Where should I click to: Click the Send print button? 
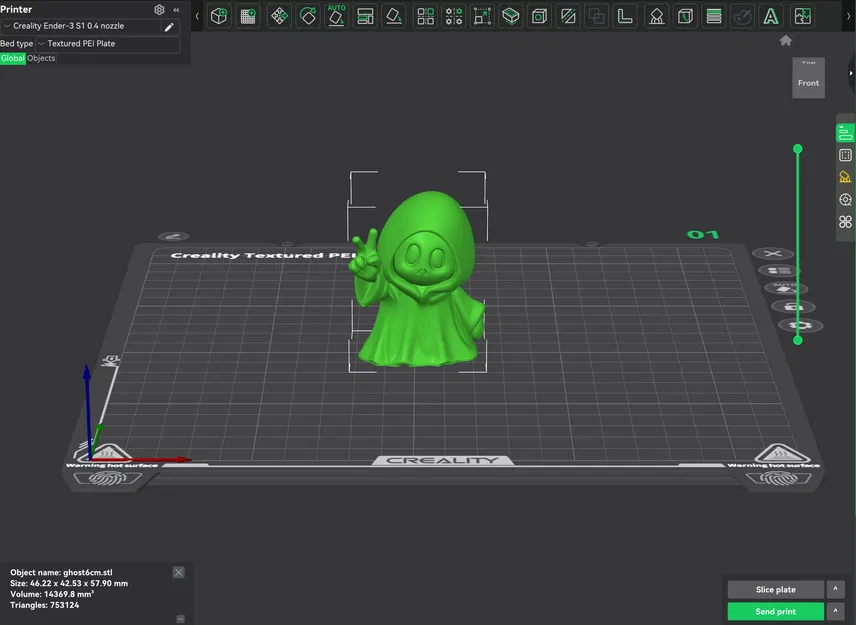(775, 611)
